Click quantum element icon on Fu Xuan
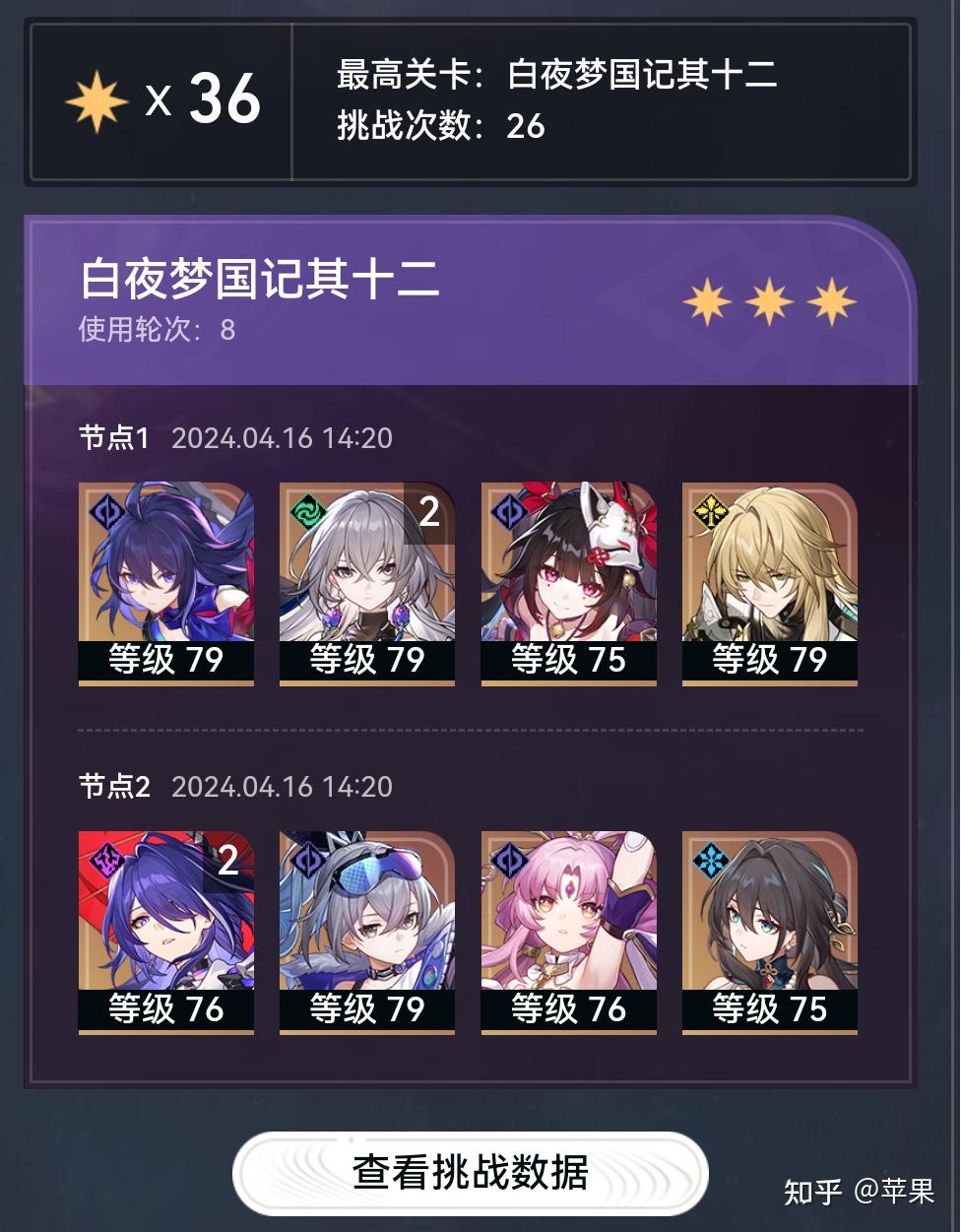This screenshot has width=961, height=1232. tap(509, 861)
